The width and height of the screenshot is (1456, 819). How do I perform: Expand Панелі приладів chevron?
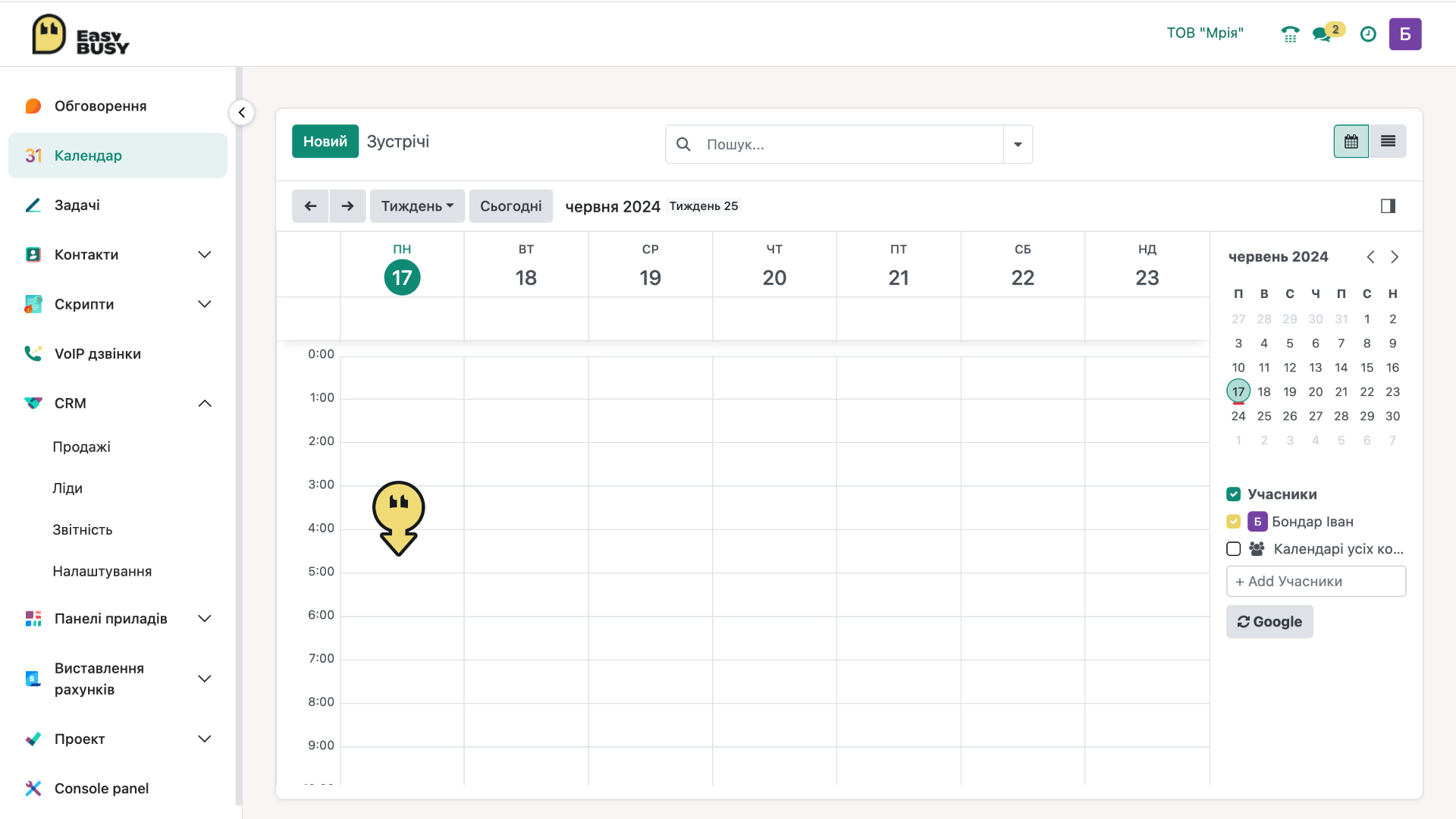coord(205,619)
